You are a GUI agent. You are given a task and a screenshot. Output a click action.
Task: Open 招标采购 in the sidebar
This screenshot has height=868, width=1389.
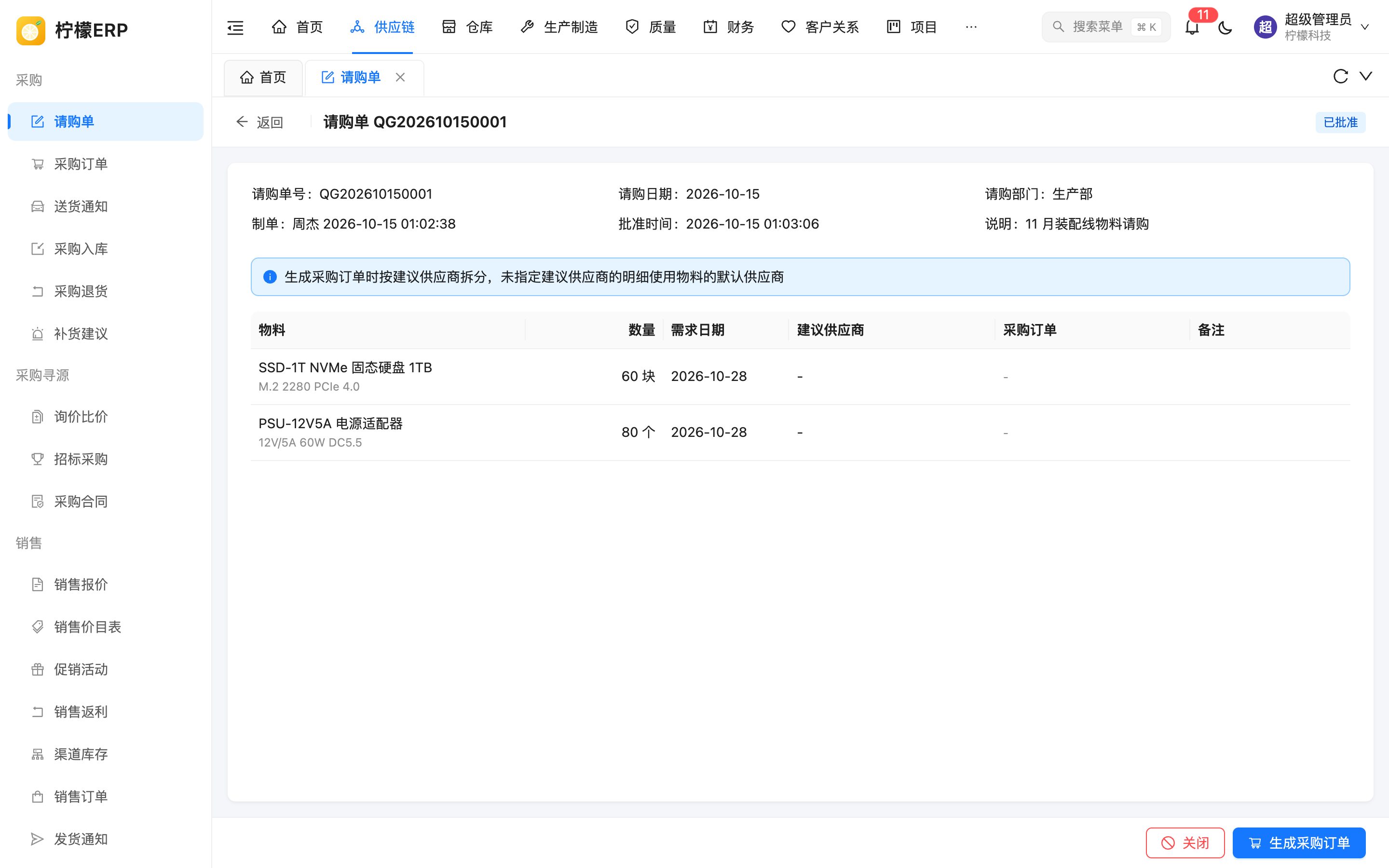click(x=106, y=459)
